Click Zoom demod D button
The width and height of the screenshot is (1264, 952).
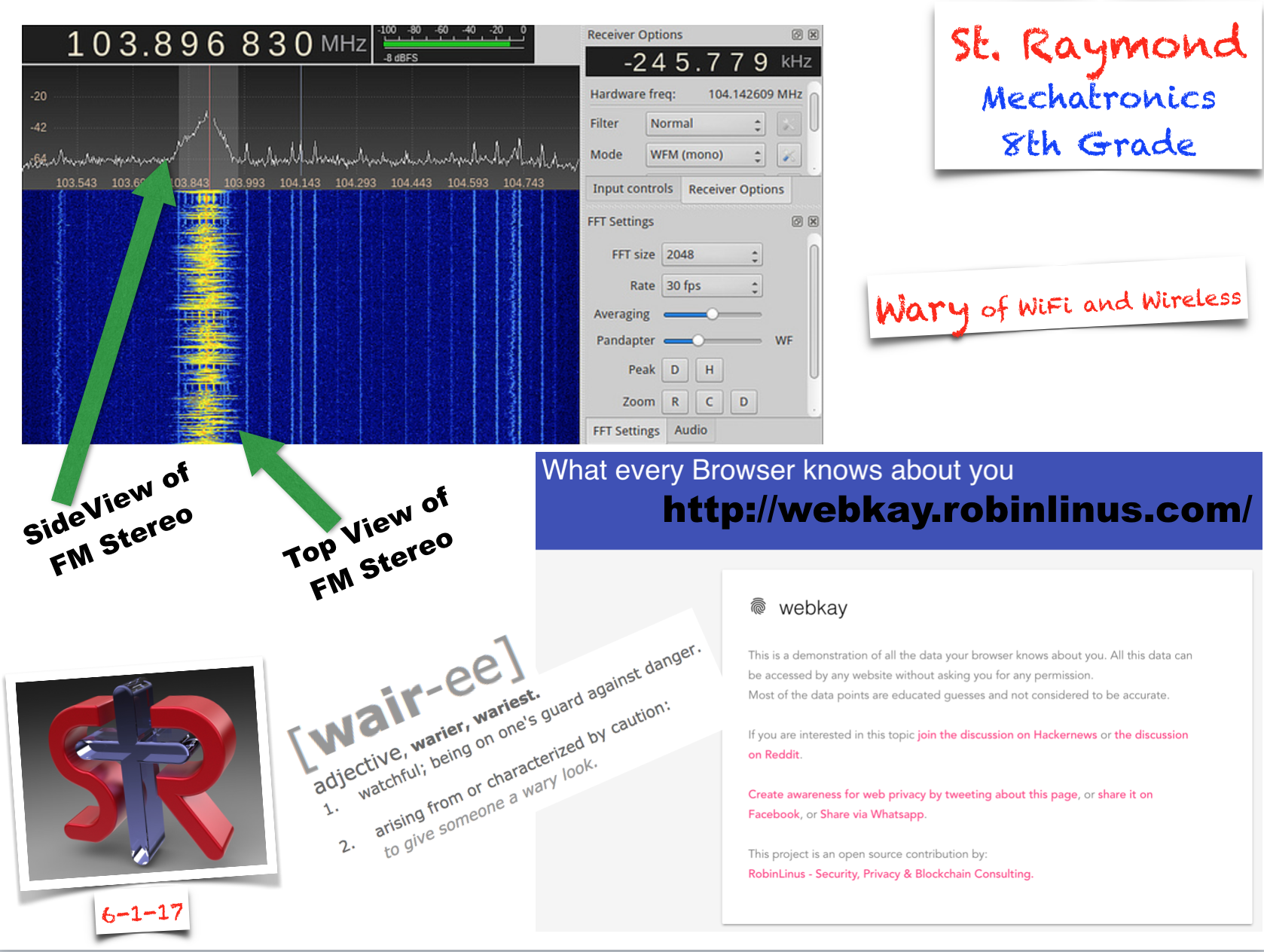click(x=743, y=401)
